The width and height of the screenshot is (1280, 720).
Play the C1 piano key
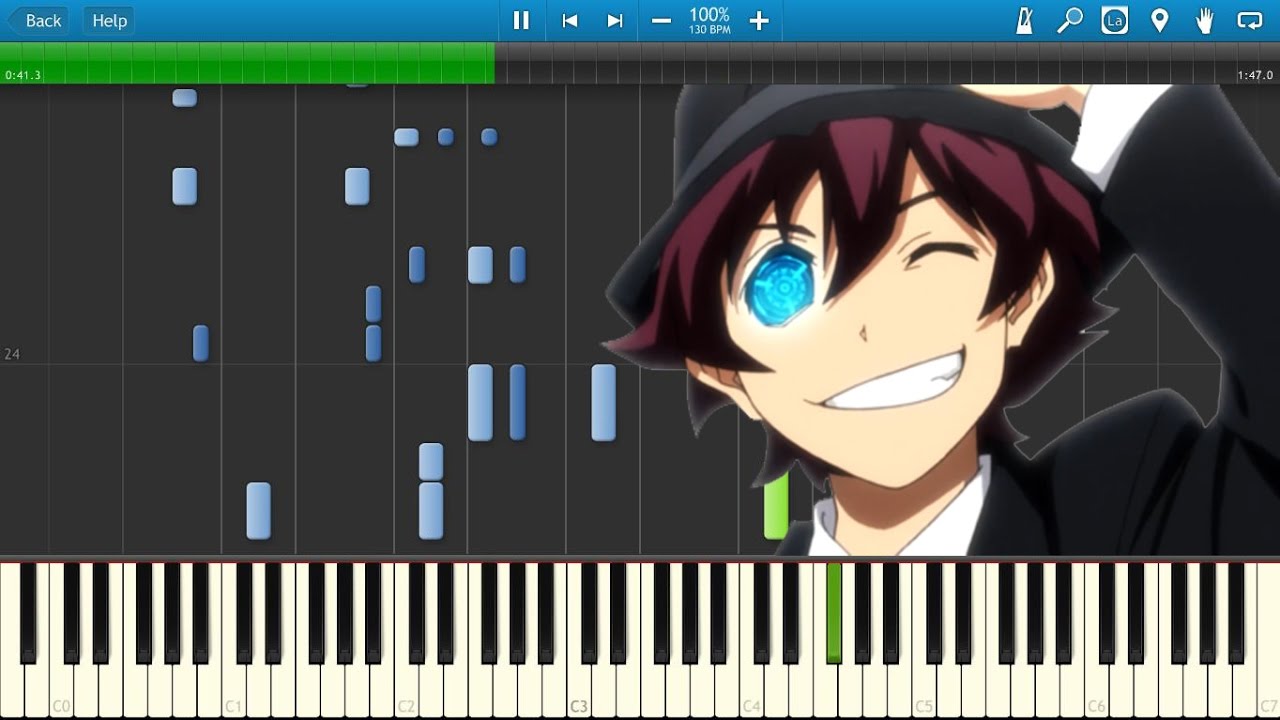click(x=234, y=690)
